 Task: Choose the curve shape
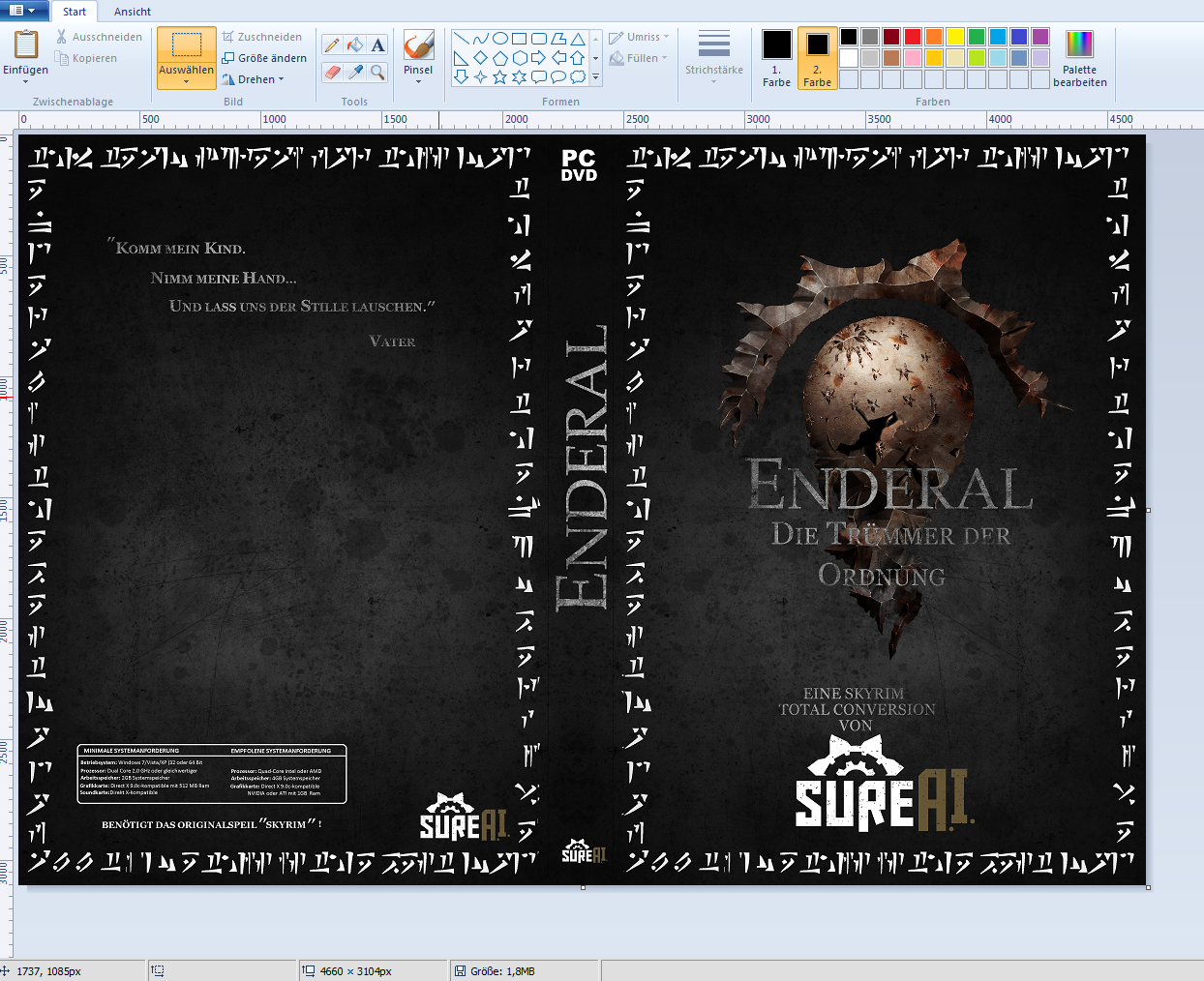[x=481, y=39]
